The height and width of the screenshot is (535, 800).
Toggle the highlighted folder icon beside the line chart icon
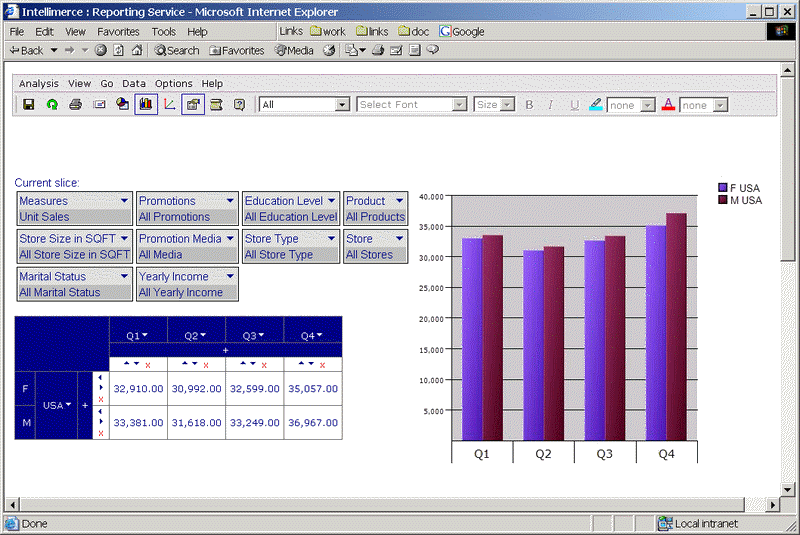click(x=193, y=105)
